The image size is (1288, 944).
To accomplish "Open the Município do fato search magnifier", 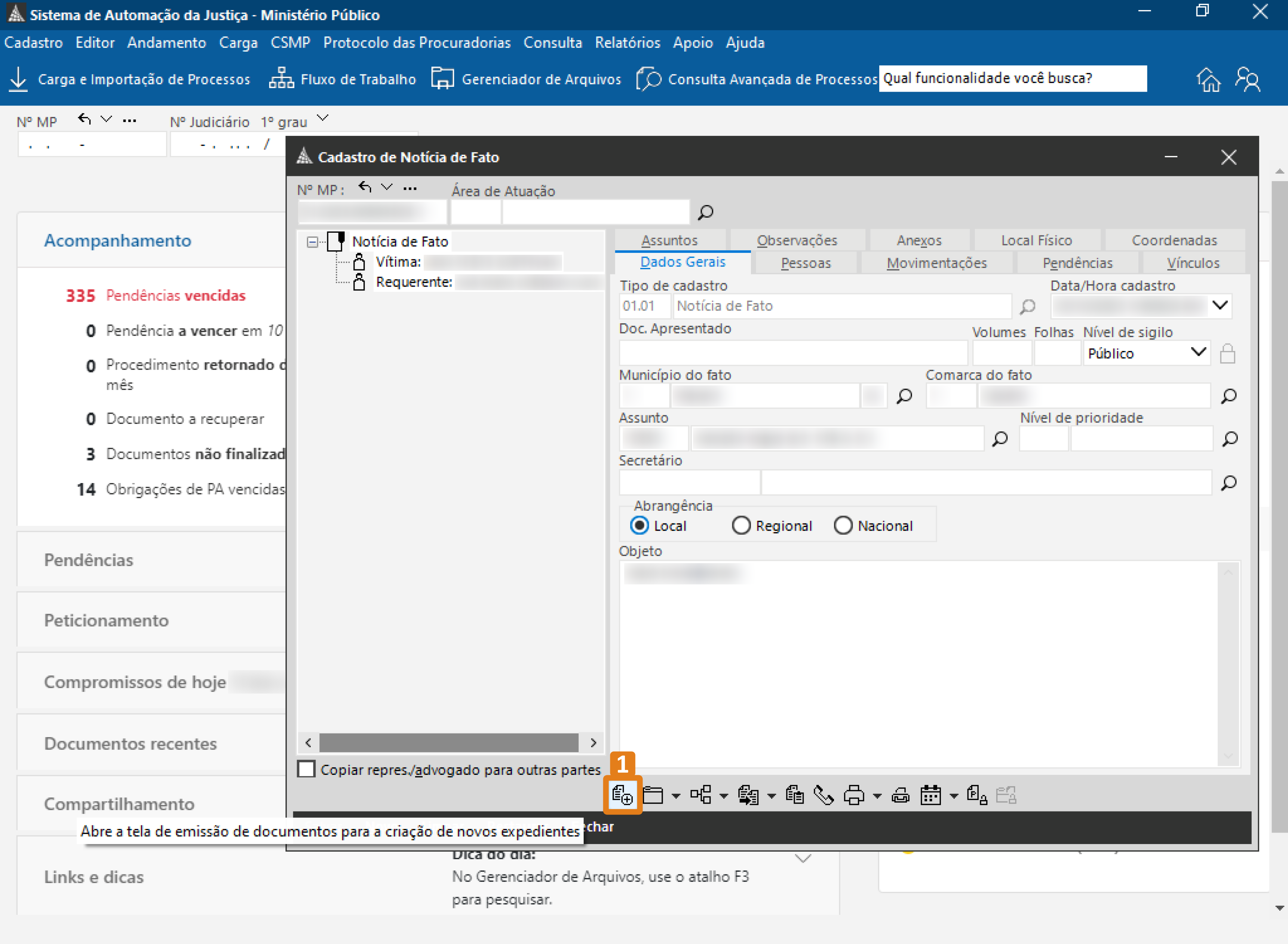I will point(904,396).
